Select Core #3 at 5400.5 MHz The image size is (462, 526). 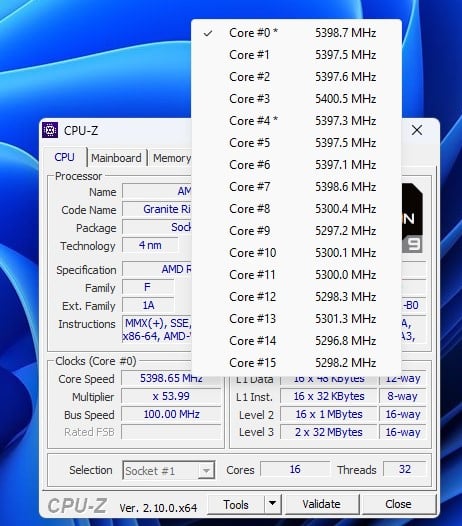pos(296,99)
